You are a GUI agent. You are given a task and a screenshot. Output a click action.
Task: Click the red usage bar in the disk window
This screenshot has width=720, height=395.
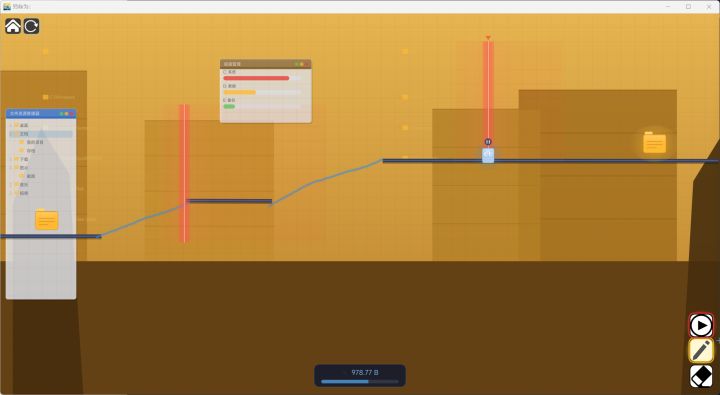click(256, 78)
